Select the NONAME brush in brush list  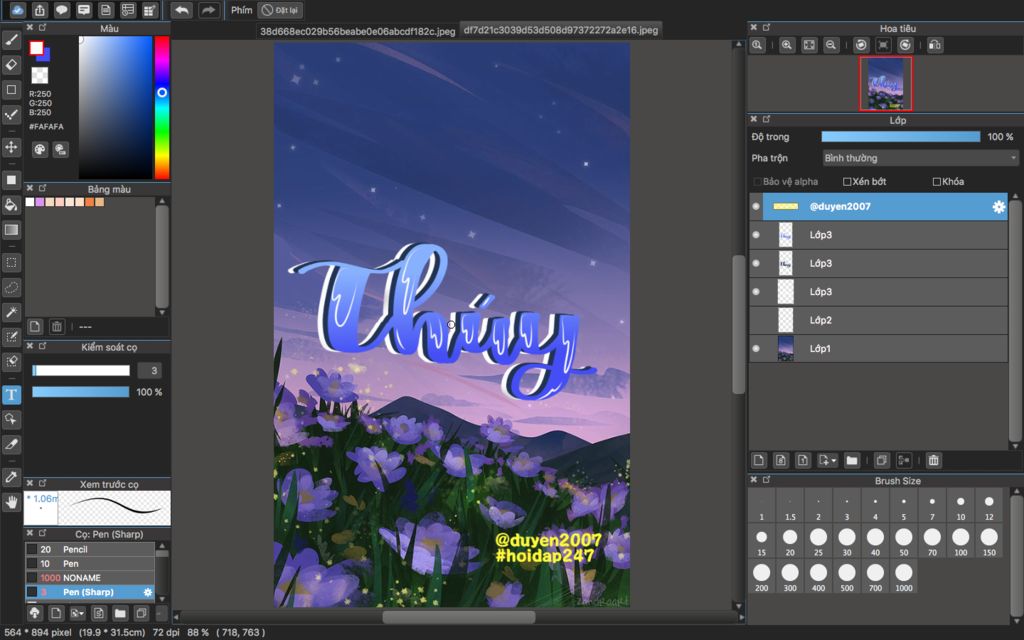point(89,578)
